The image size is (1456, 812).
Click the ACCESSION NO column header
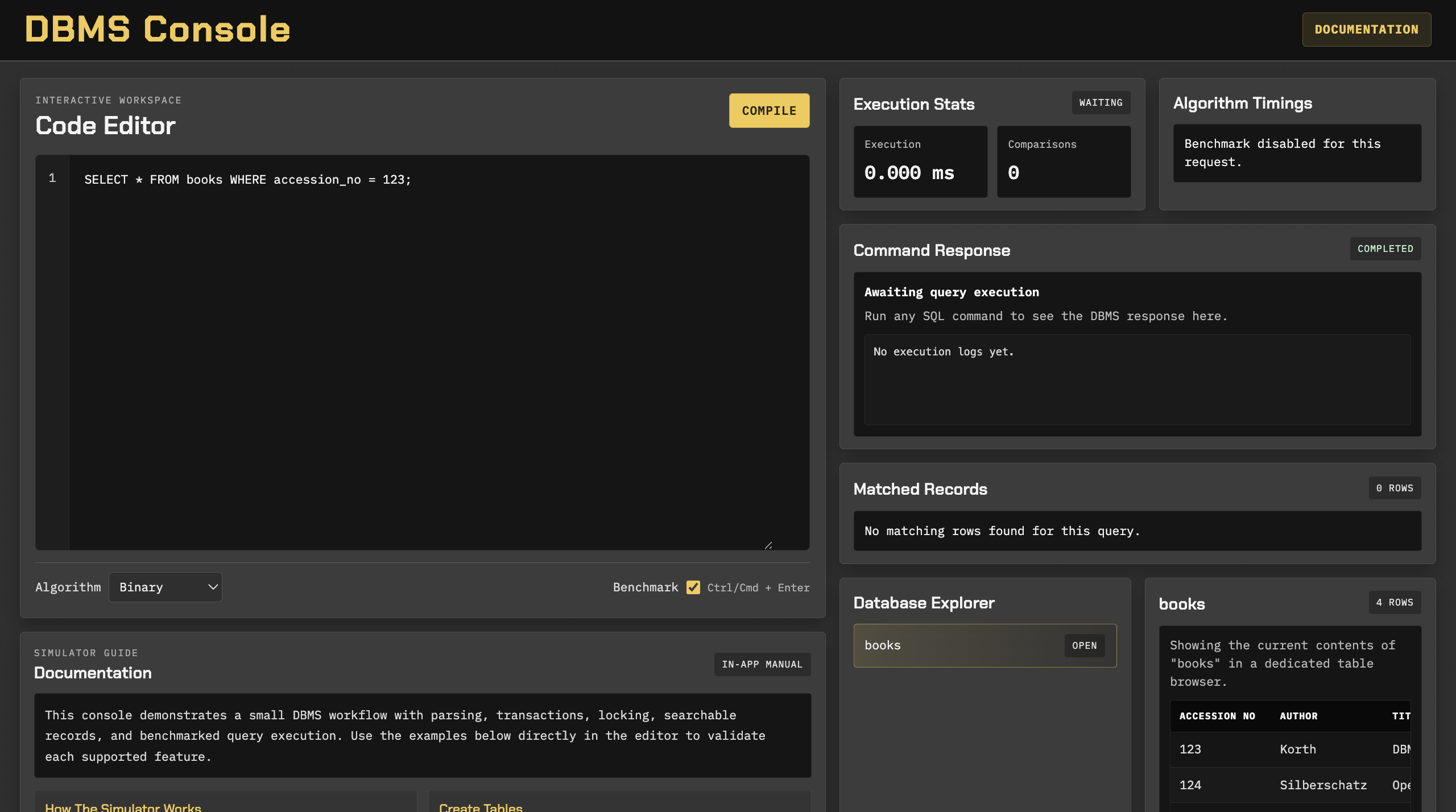[1217, 716]
